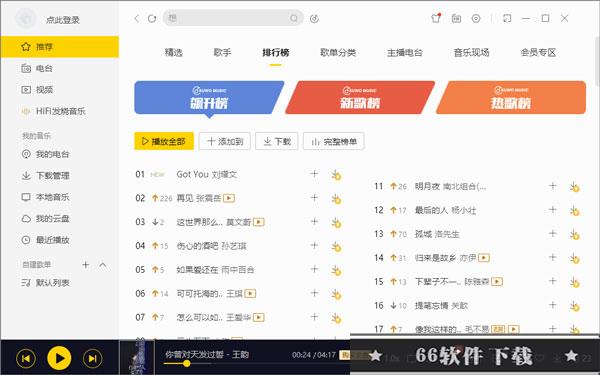The height and width of the screenshot is (375, 600).
Task: Switch to the 精选 tab
Action: (x=174, y=52)
